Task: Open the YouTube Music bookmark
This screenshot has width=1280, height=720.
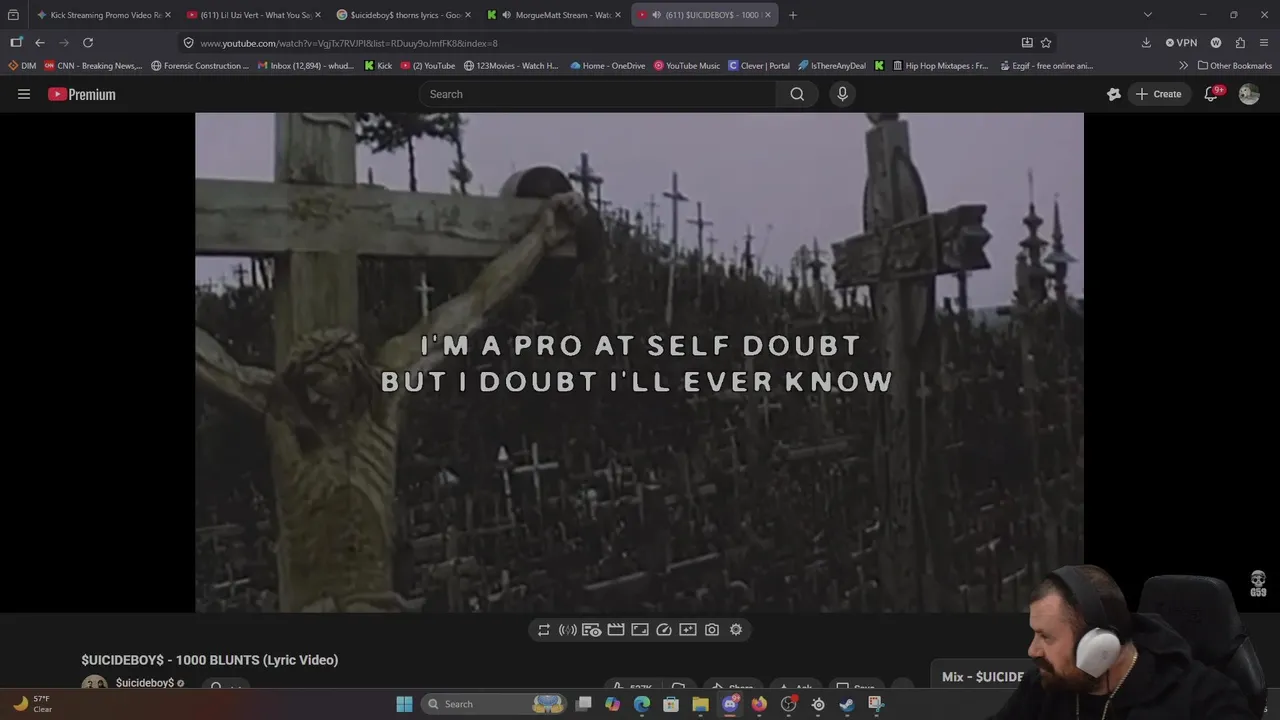Action: (687, 66)
